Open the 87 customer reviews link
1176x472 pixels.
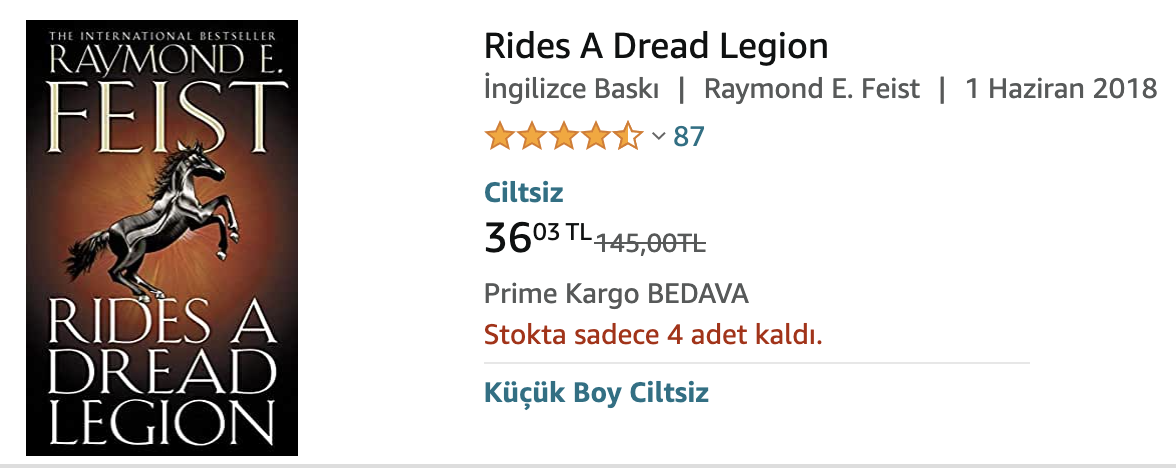tap(689, 136)
